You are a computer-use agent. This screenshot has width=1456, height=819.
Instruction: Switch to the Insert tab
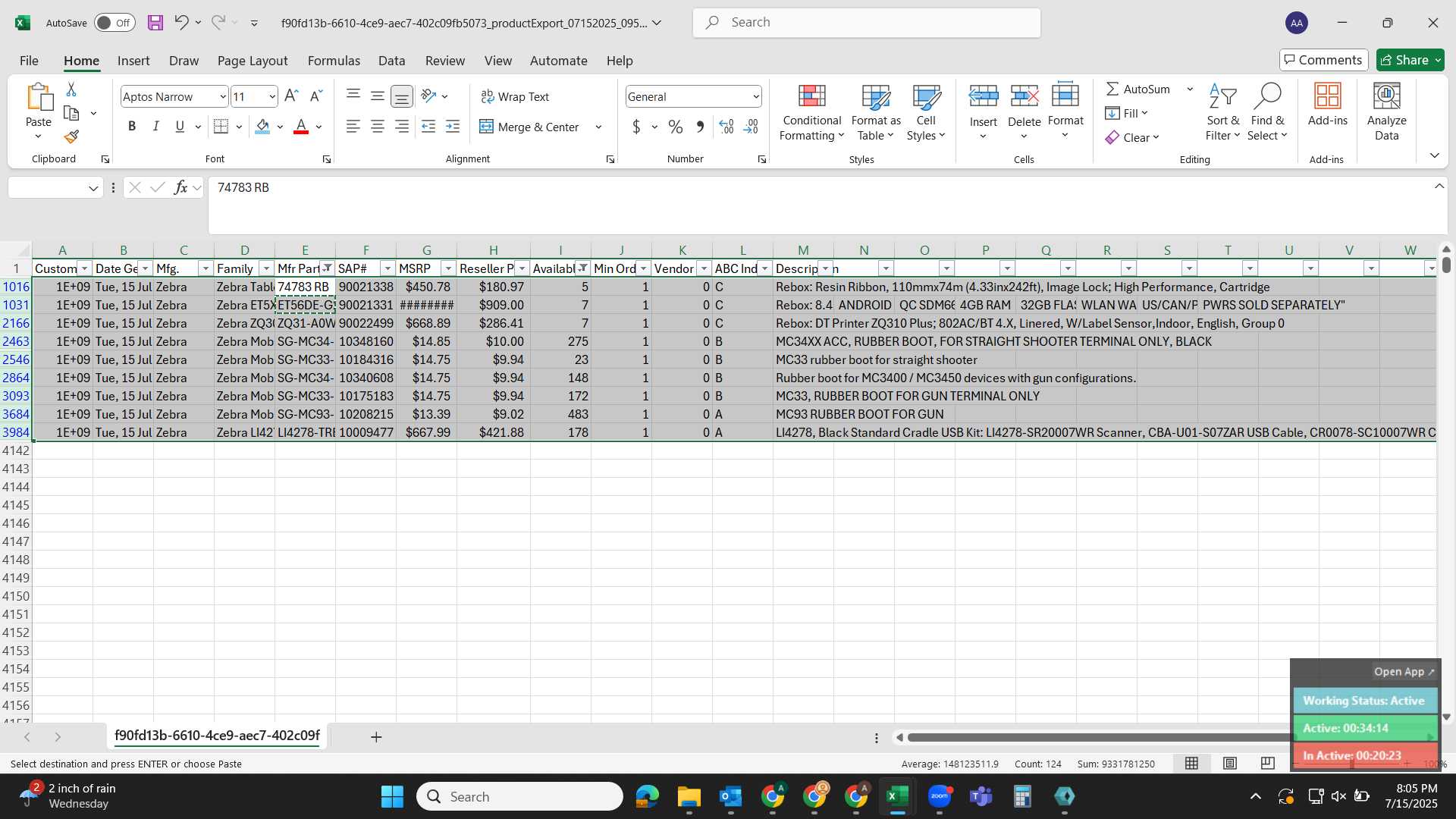tap(133, 61)
